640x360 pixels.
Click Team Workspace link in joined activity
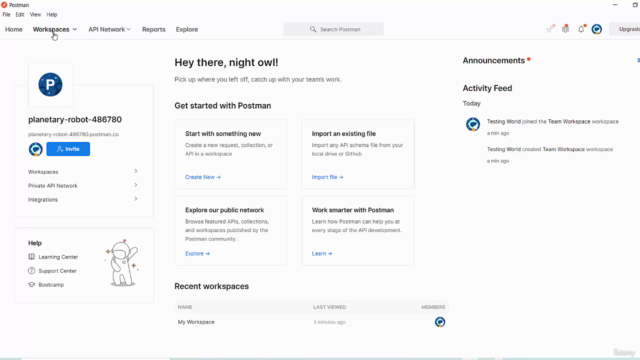569,122
